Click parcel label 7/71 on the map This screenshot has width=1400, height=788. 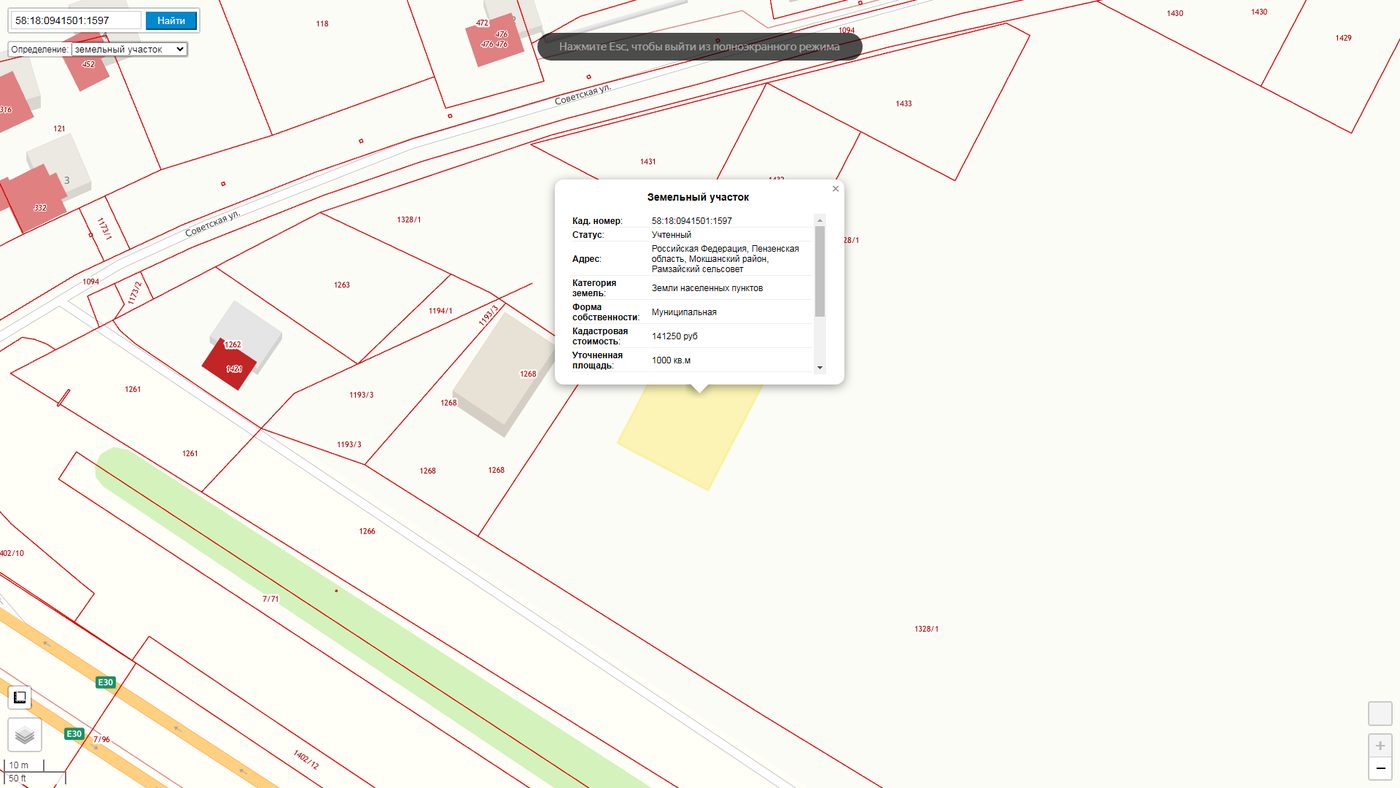click(x=270, y=599)
